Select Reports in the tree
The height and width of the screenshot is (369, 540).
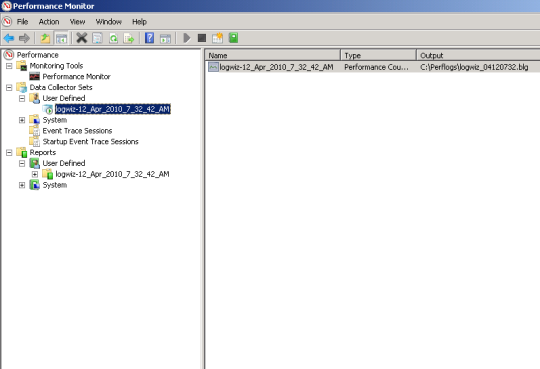(42, 152)
